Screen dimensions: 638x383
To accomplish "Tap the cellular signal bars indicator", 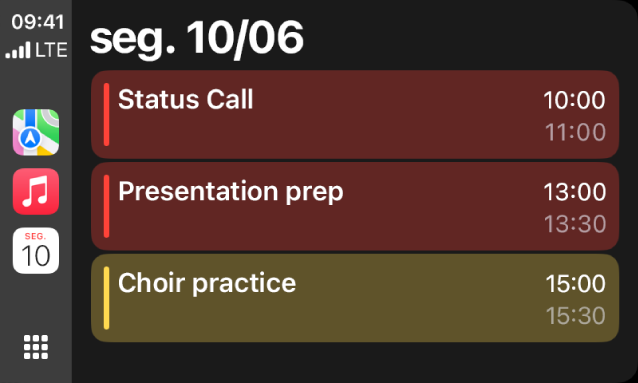I will click(x=18, y=50).
